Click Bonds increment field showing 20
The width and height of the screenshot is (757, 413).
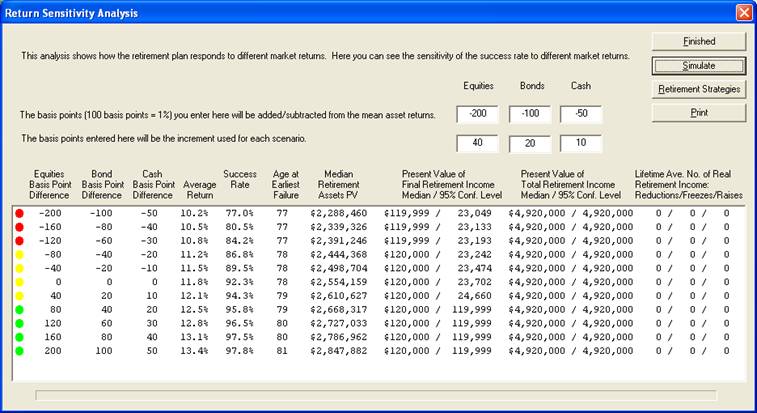[529, 143]
